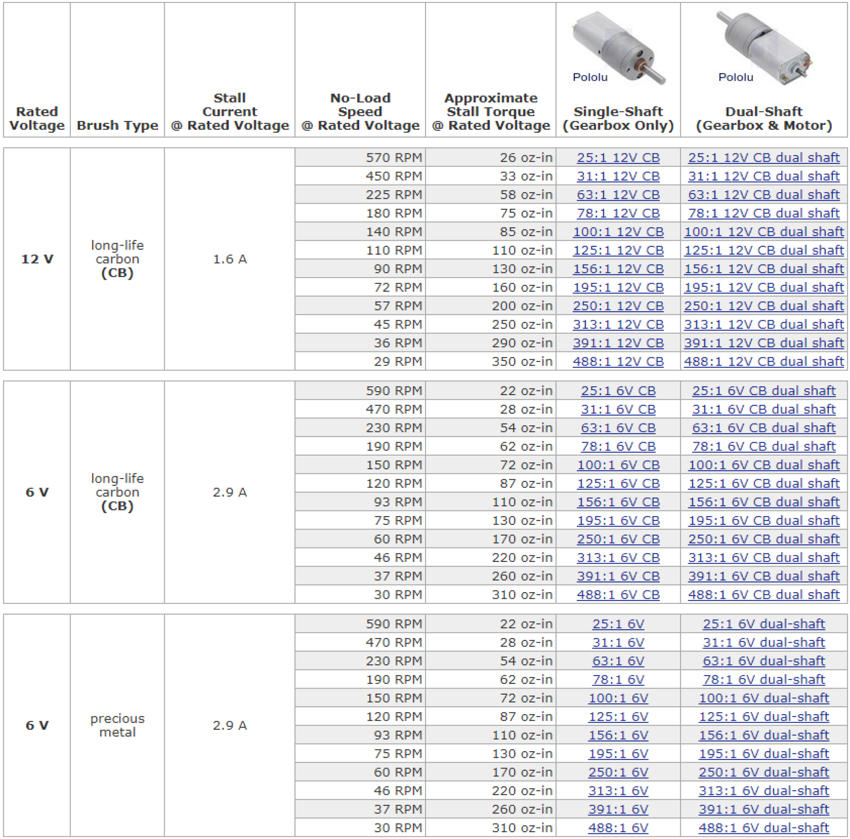Open the 125:1 6V dual-shaft link
The image size is (850, 839).
(x=764, y=717)
